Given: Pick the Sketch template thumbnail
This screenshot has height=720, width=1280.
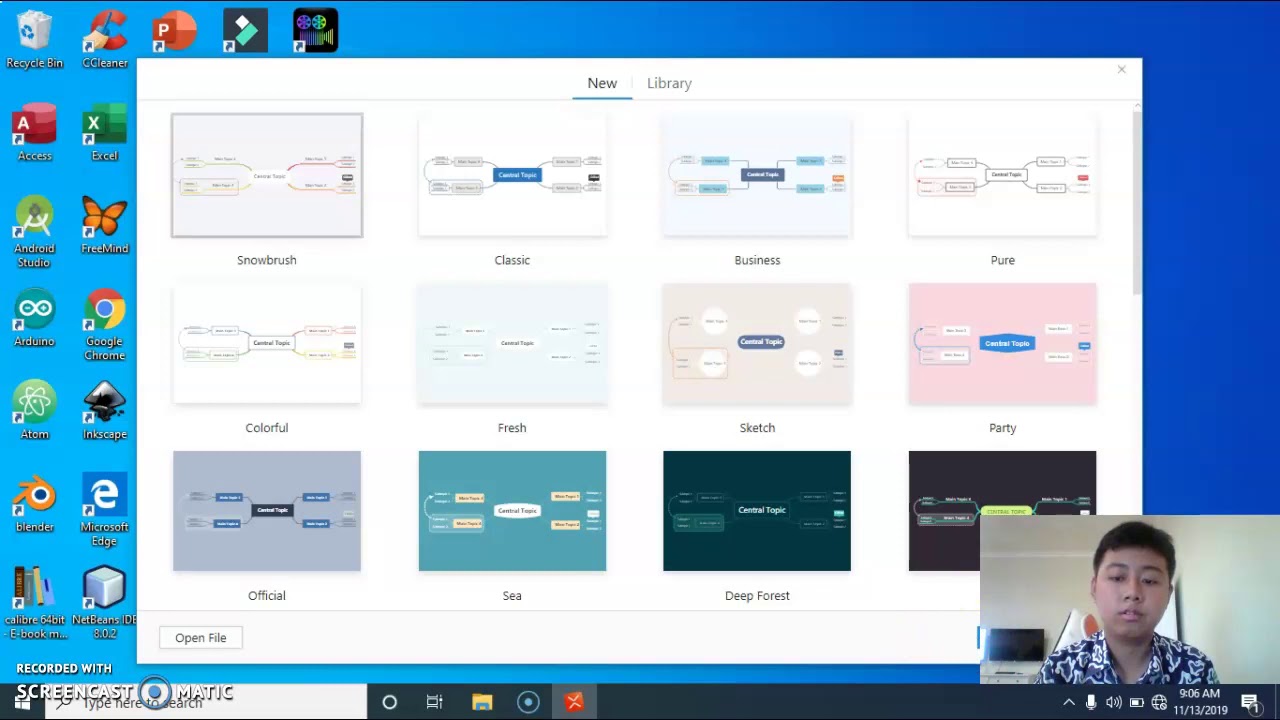Looking at the screenshot, I should tap(757, 344).
